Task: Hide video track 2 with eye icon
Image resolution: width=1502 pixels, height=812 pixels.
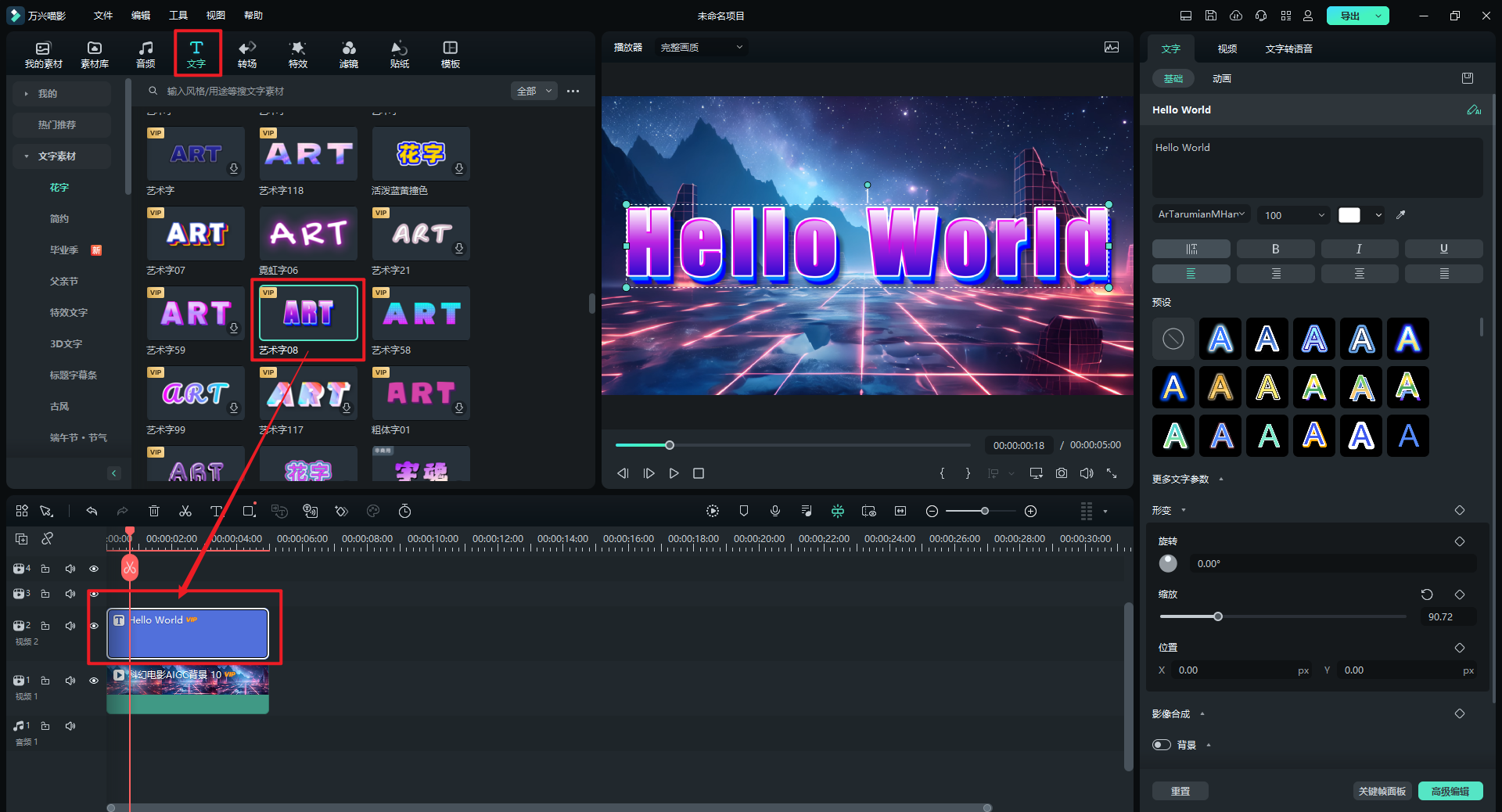Action: click(94, 626)
